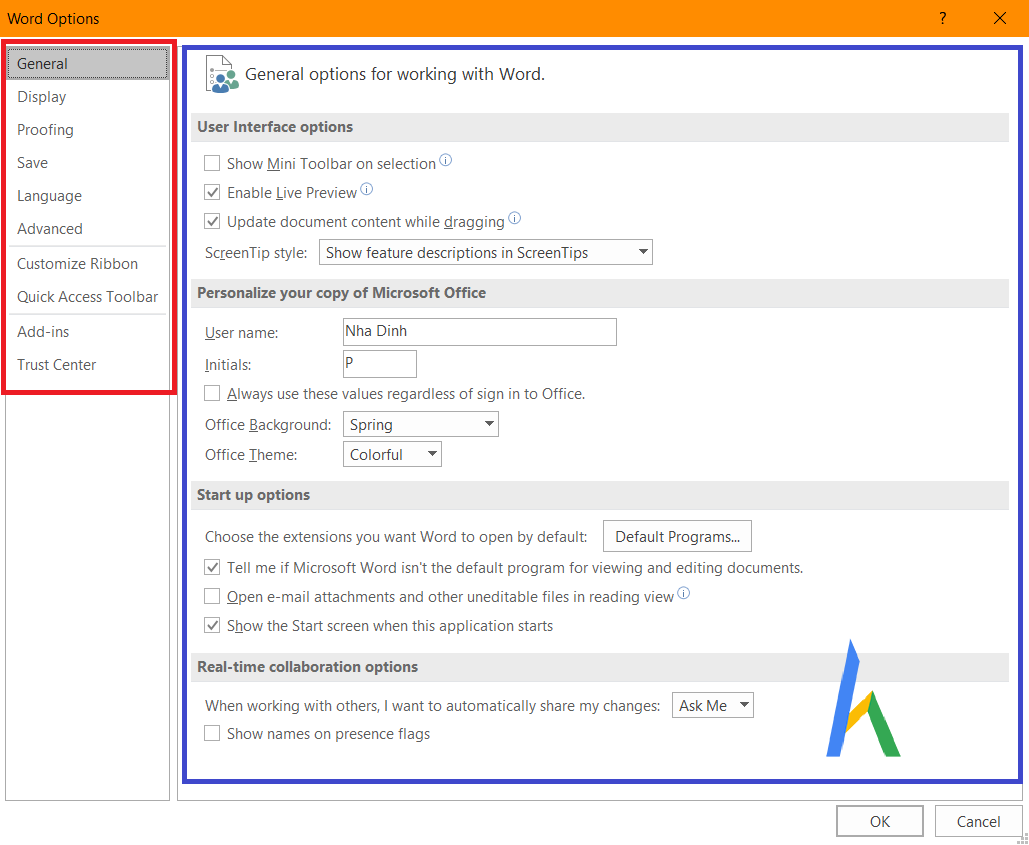This screenshot has height=845, width=1029.
Task: Click the General options header icon
Action: 221,74
